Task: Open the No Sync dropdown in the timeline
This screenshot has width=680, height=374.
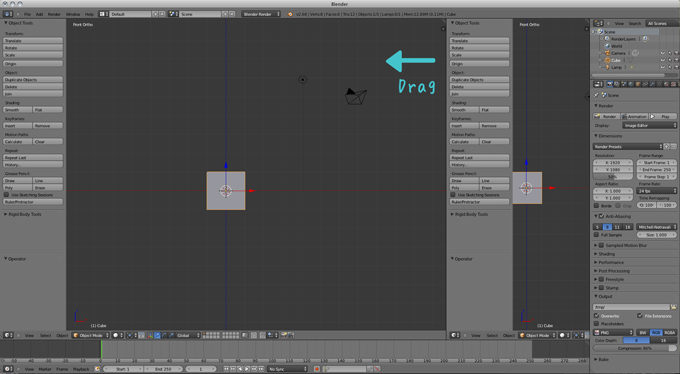Action: coord(287,369)
